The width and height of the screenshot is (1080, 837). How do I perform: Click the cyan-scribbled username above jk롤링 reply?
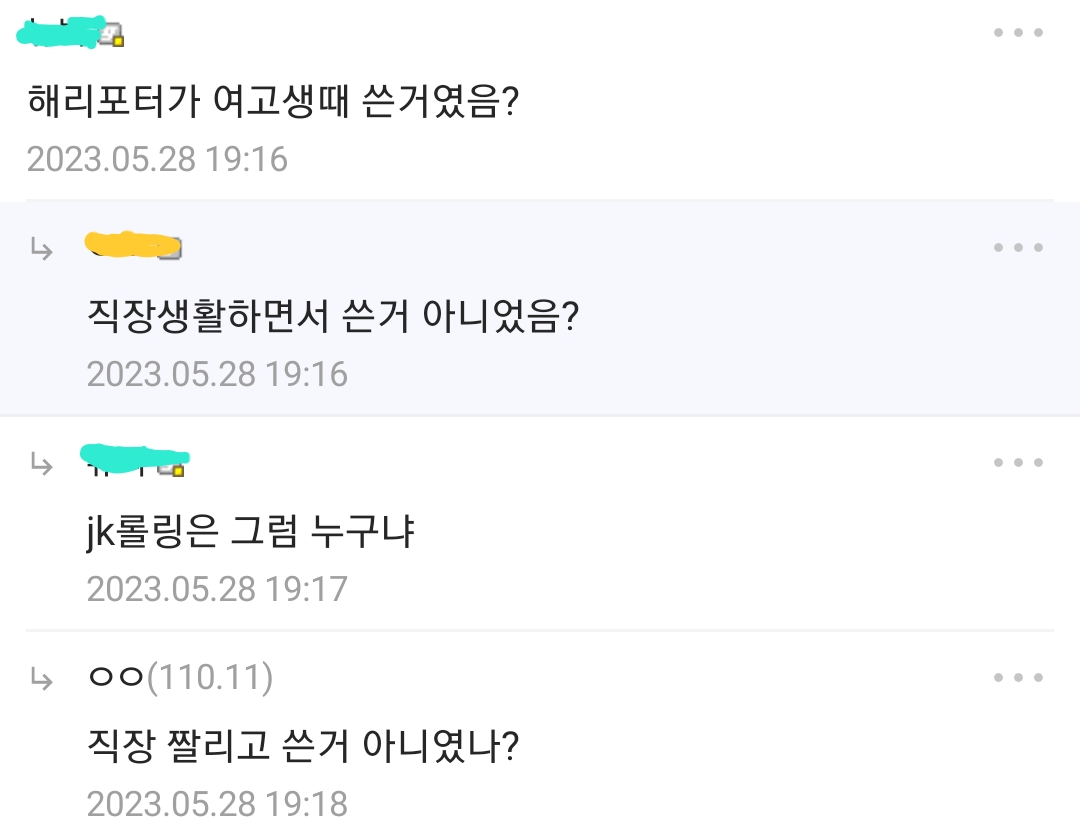pyautogui.click(x=125, y=459)
